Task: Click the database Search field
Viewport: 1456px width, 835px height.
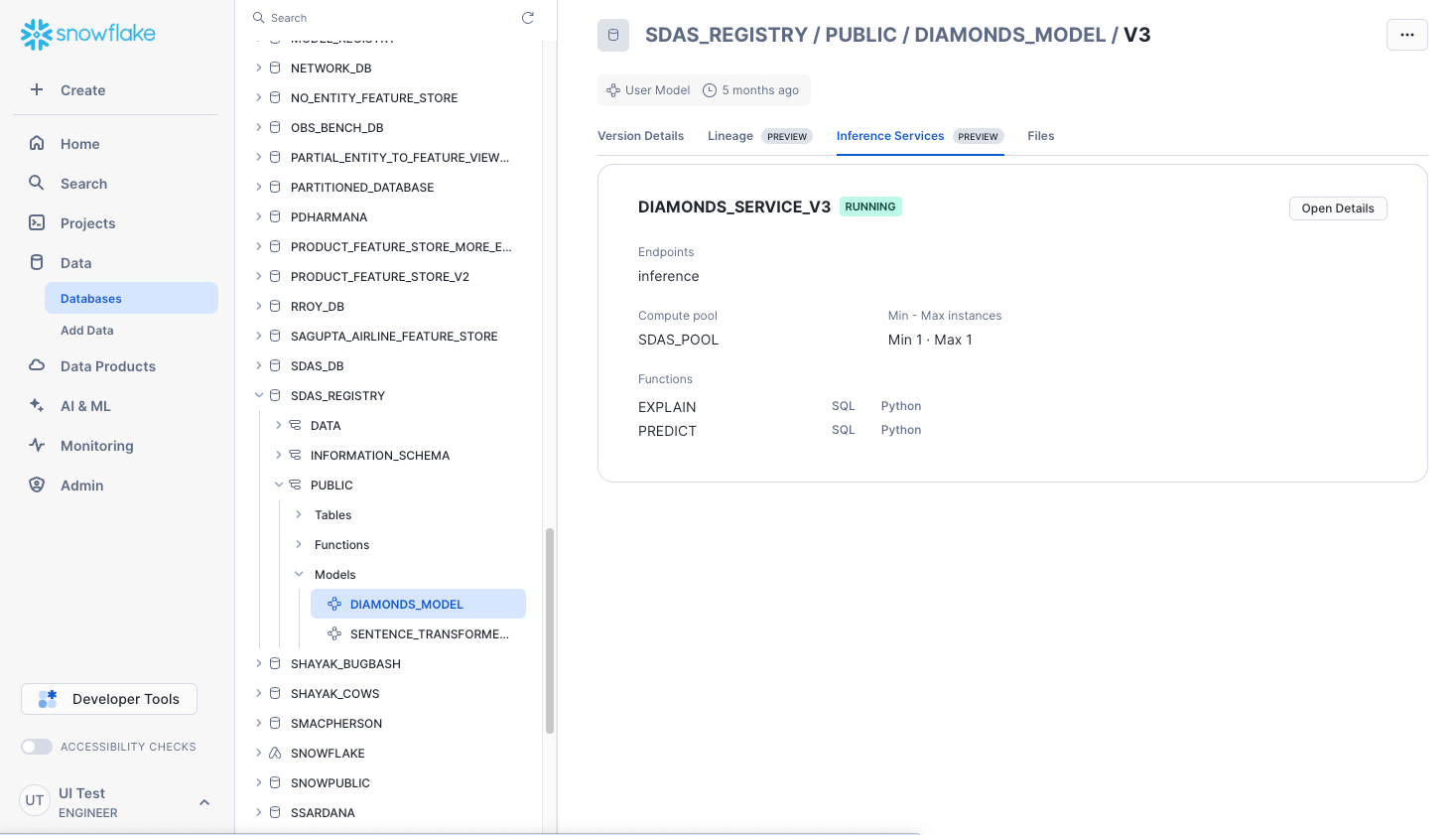Action: click(x=387, y=18)
